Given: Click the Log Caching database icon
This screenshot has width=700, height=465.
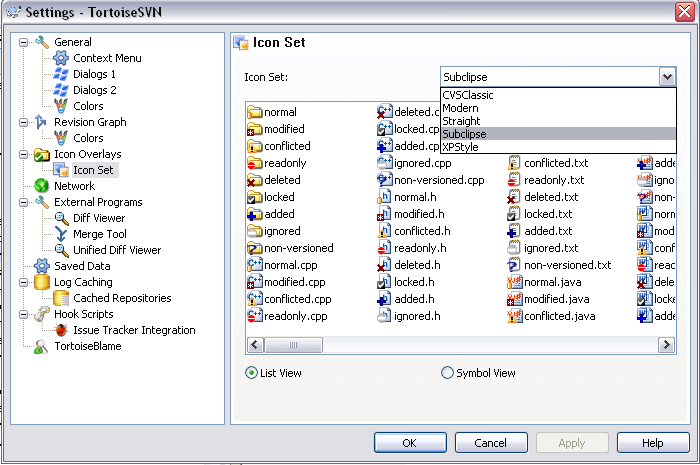Looking at the screenshot, I should (x=42, y=282).
